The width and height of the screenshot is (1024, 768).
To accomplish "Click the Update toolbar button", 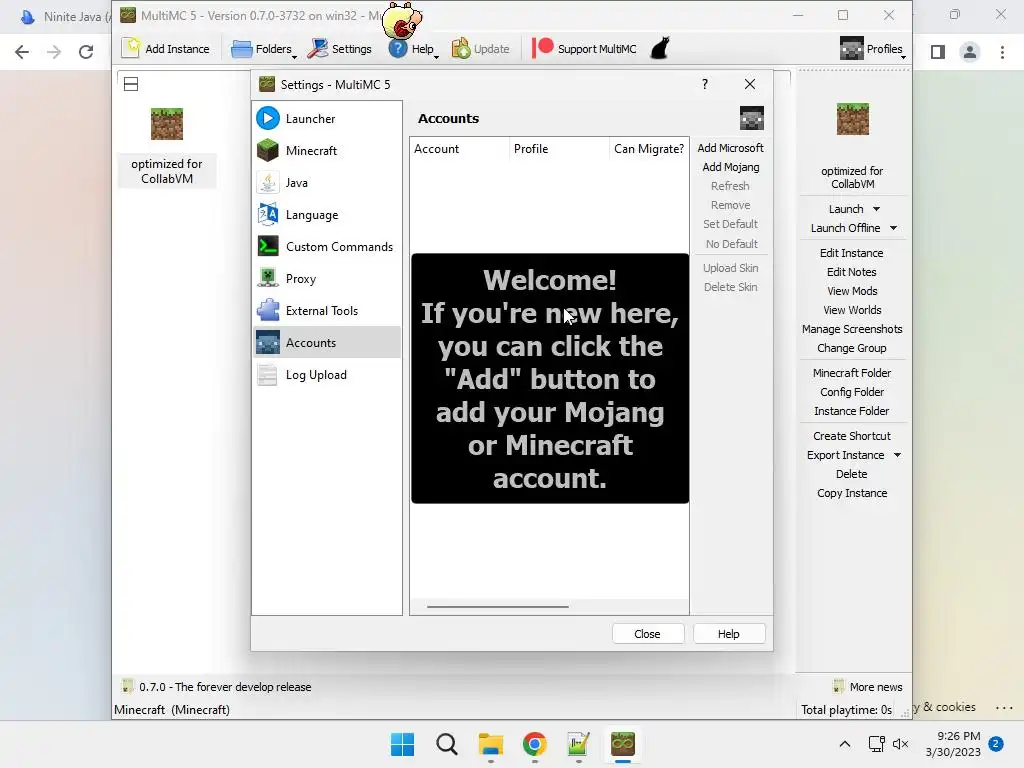I will pyautogui.click(x=480, y=49).
